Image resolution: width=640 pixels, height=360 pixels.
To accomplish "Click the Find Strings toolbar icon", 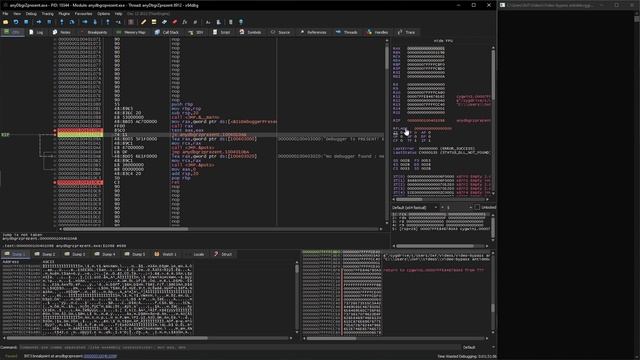I will click(x=208, y=22).
